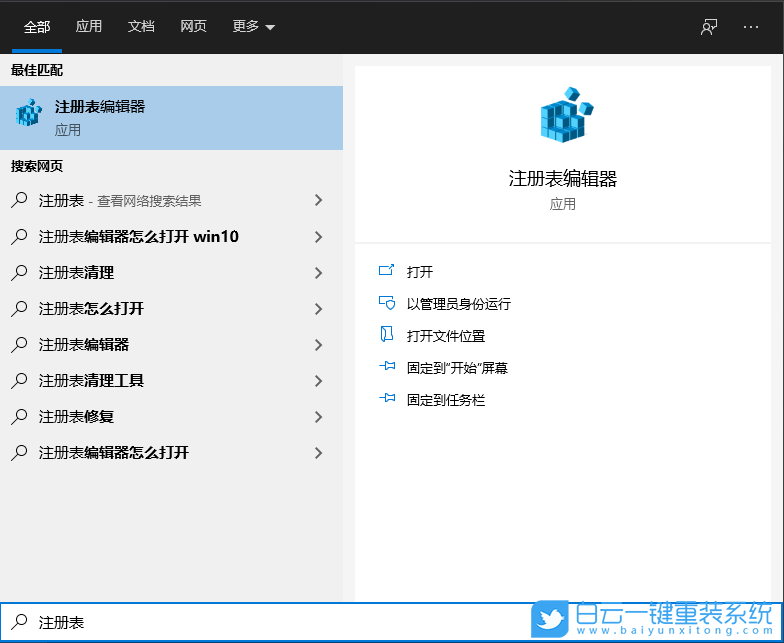Click the file location icon
The height and width of the screenshot is (643, 784).
click(386, 334)
